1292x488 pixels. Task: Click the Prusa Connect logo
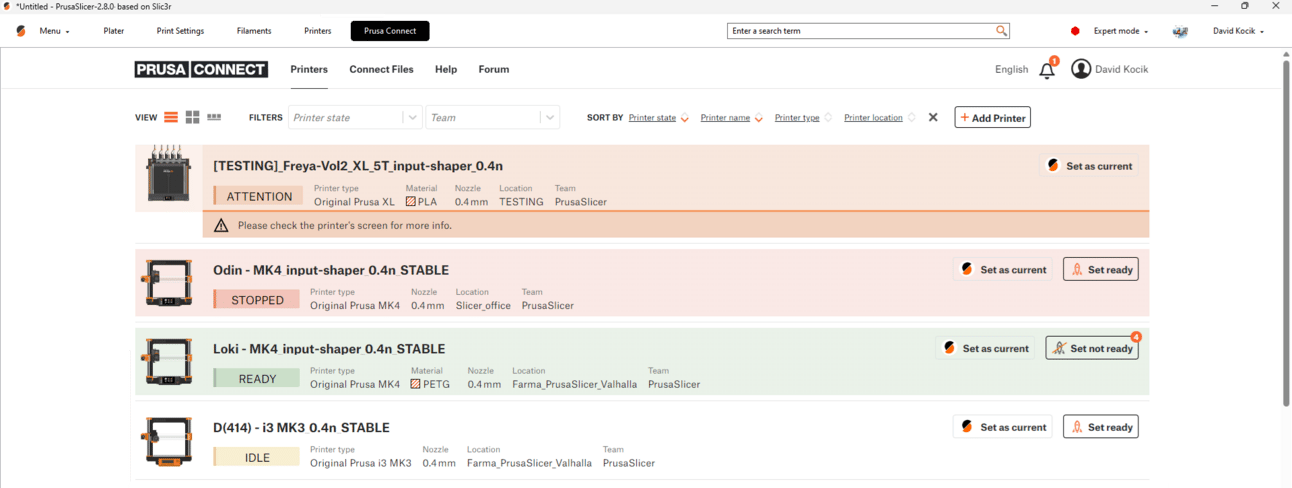point(201,69)
